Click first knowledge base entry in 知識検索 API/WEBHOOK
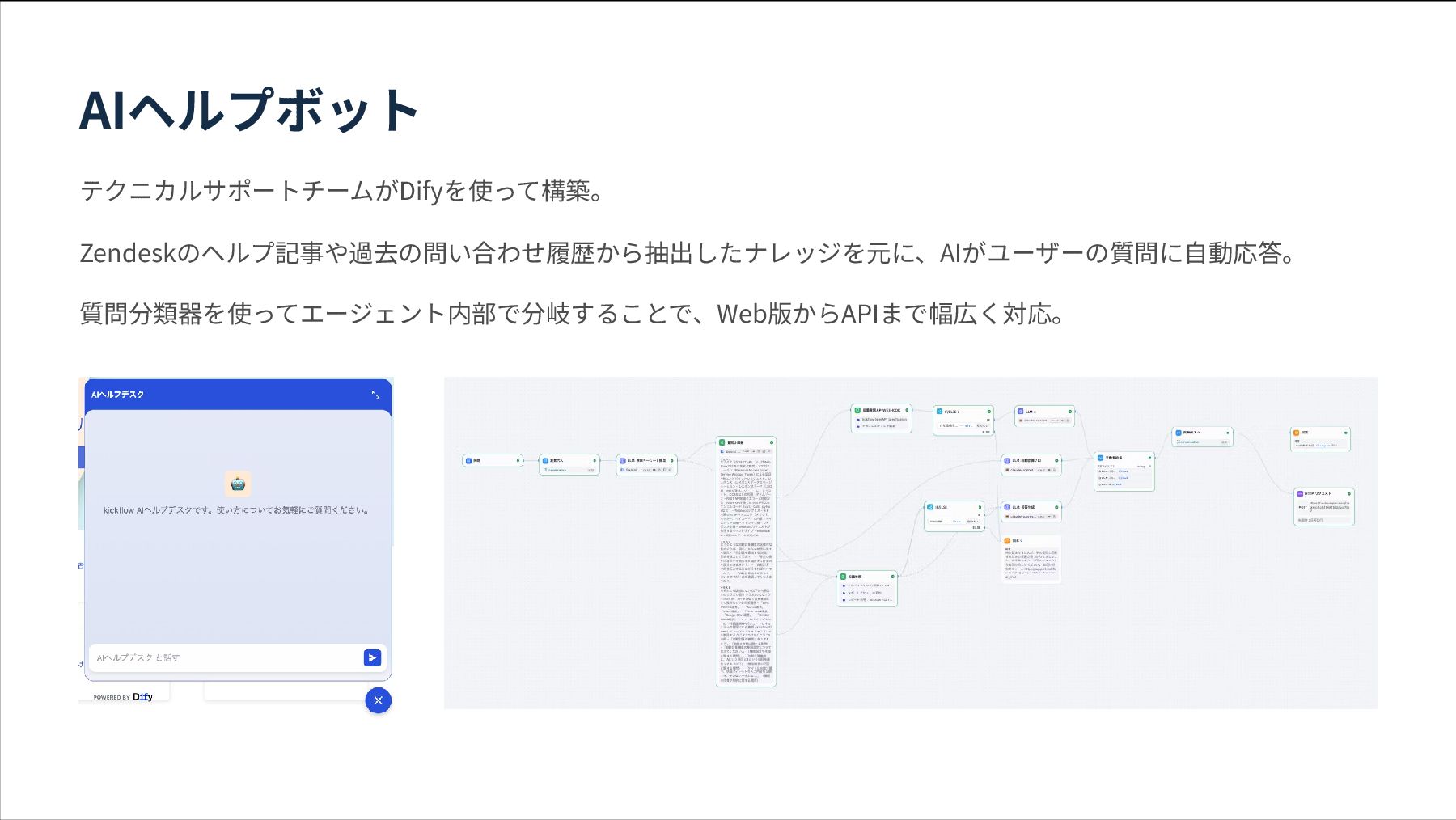The image size is (1456, 820). [x=883, y=420]
